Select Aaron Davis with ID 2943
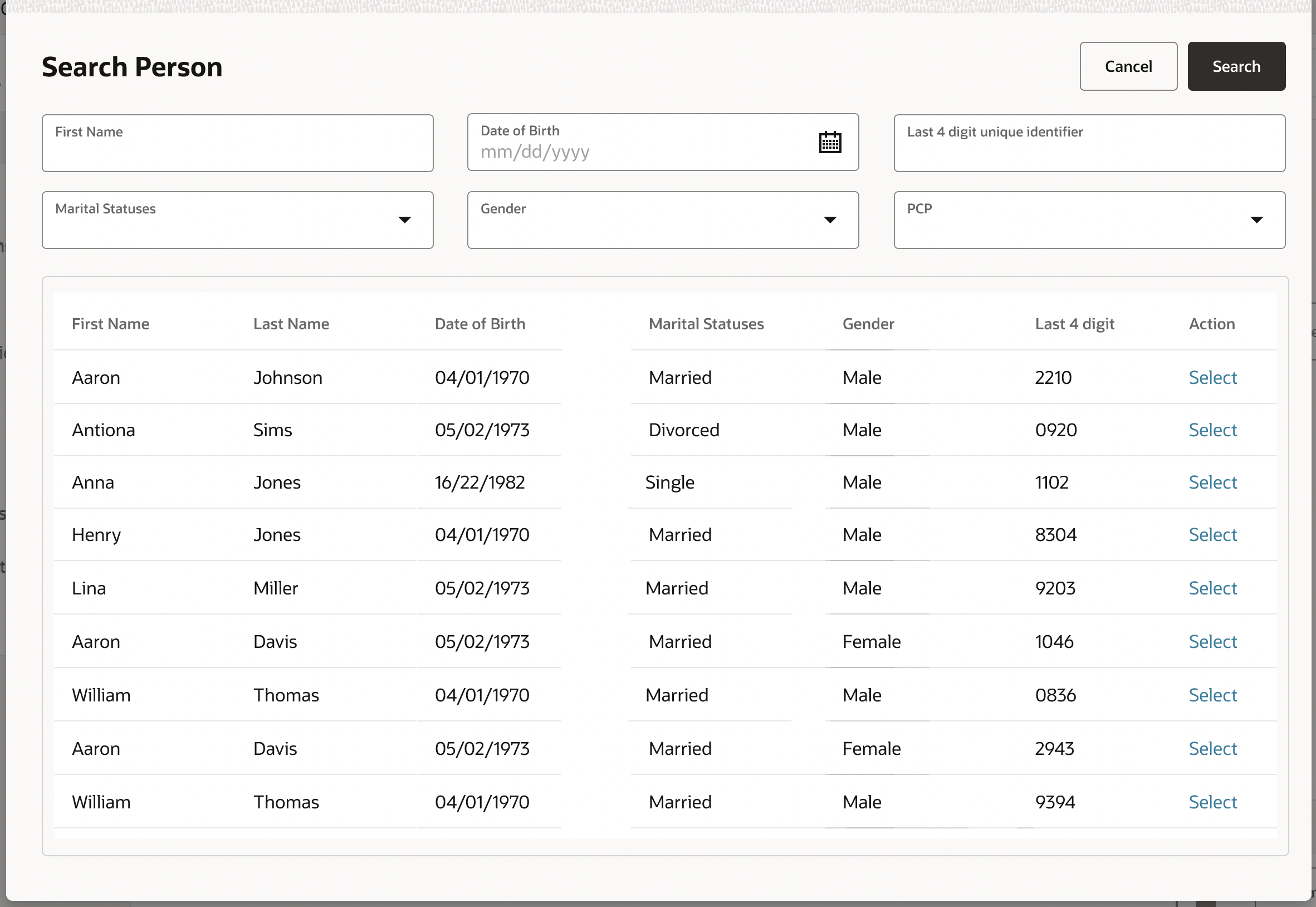 tap(1212, 748)
